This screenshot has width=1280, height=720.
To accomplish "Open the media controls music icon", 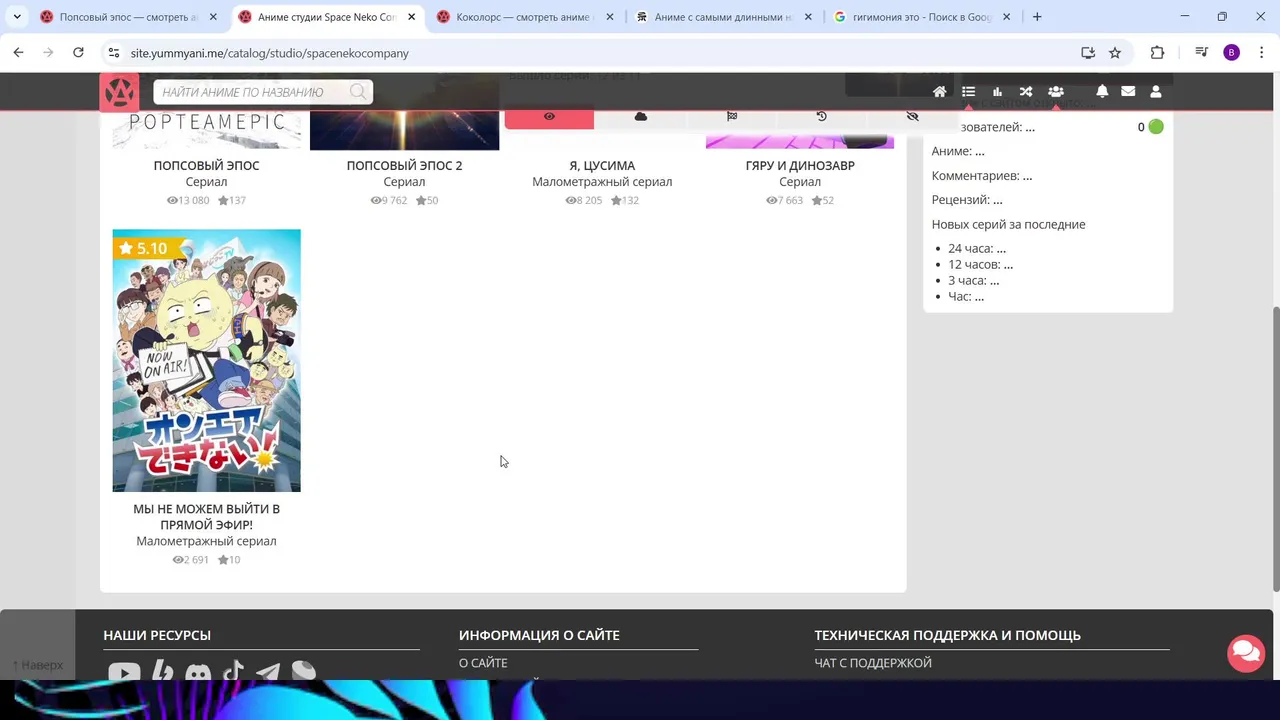I will pos(1202,53).
